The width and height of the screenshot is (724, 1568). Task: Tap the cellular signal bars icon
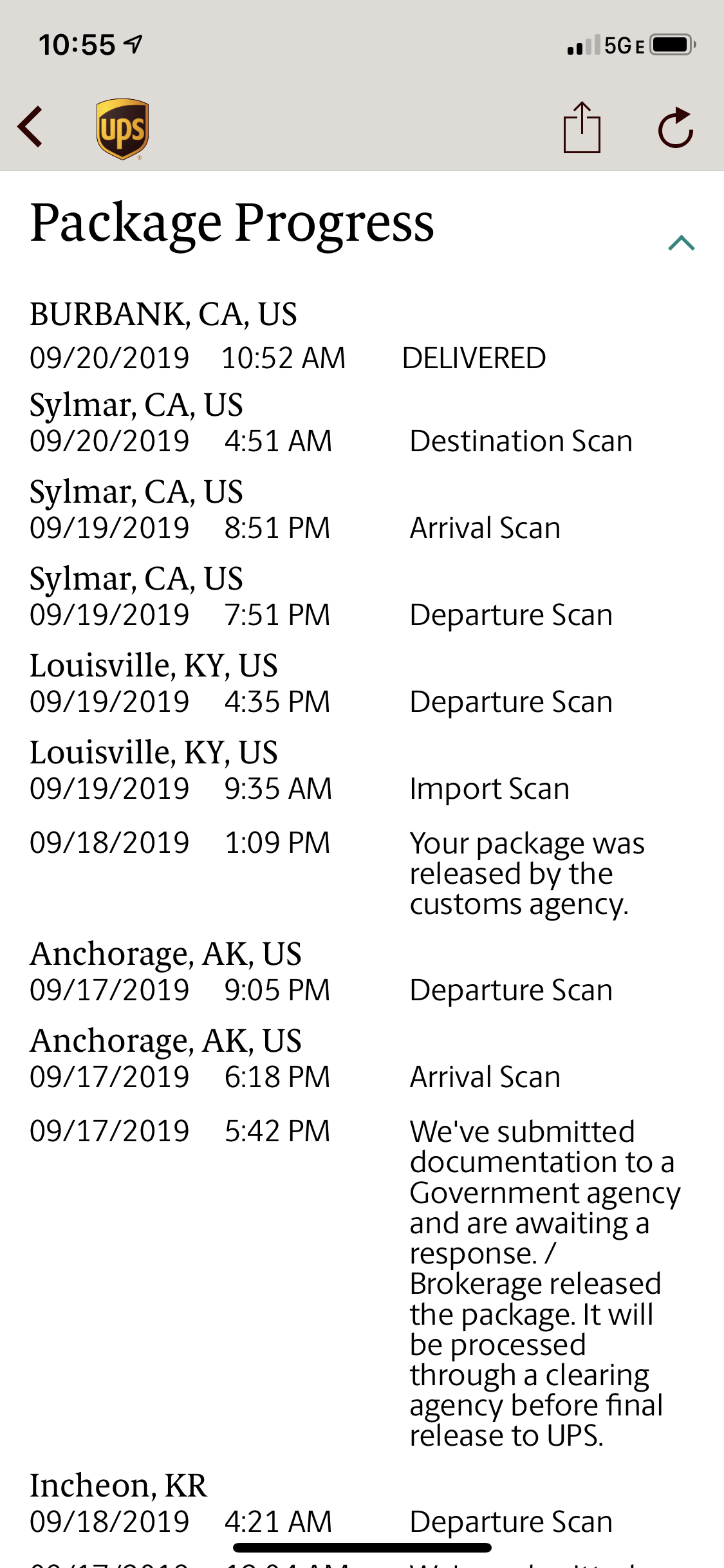click(584, 44)
